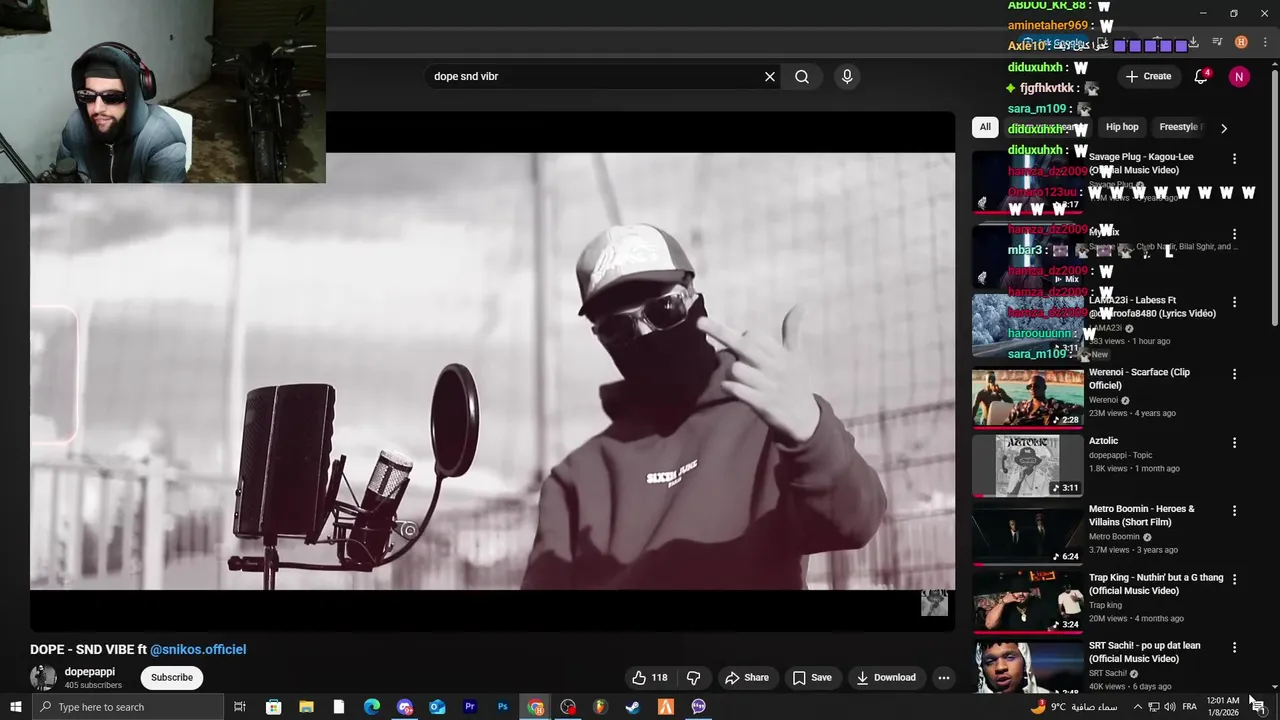
Task: Open Adobe Premiere Pro from the taskbar
Action: (x=470, y=707)
